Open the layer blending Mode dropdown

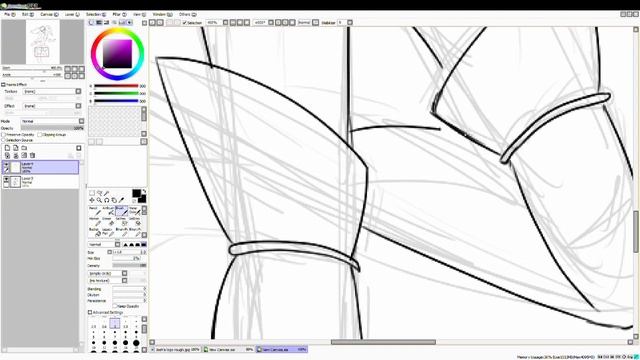coord(81,121)
